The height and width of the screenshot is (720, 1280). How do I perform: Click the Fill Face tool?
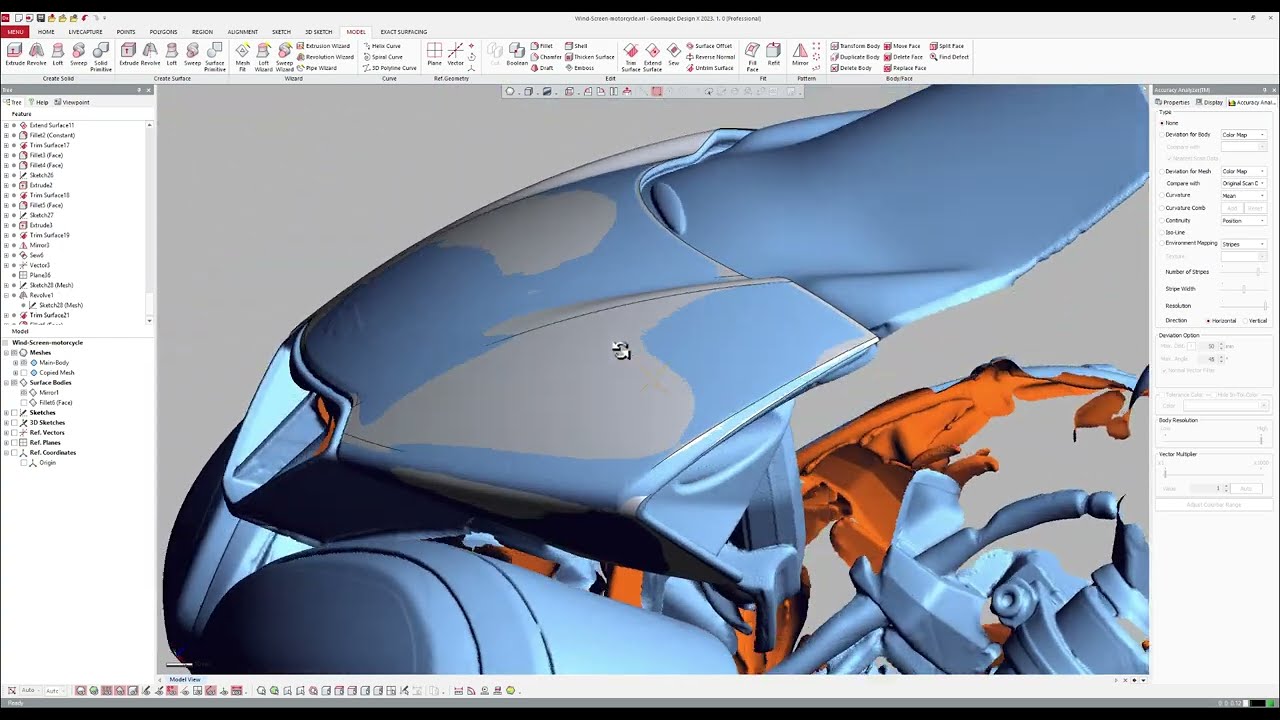[752, 57]
